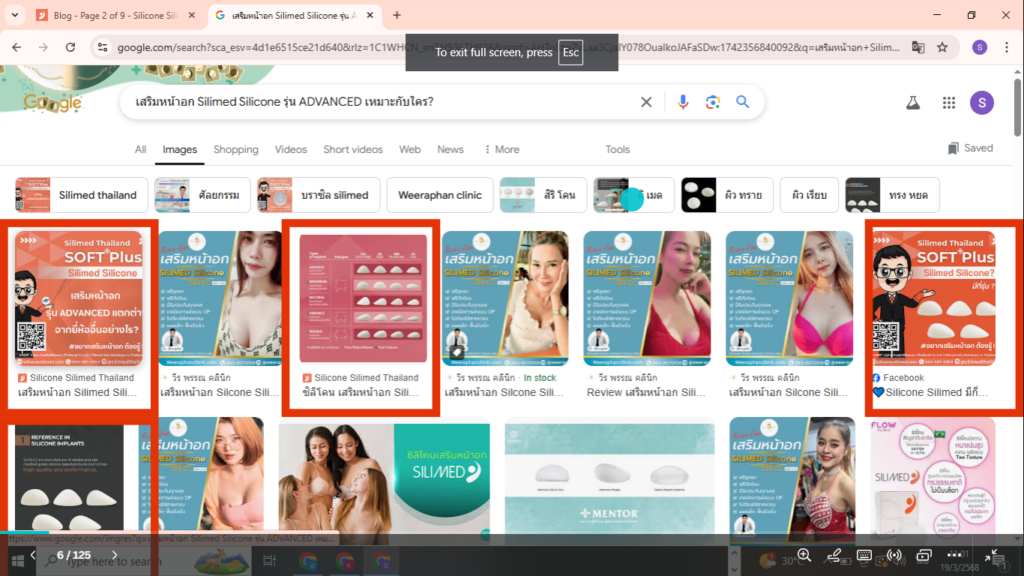Open Search Labs flask icon
This screenshot has height=576, width=1024.
[912, 103]
